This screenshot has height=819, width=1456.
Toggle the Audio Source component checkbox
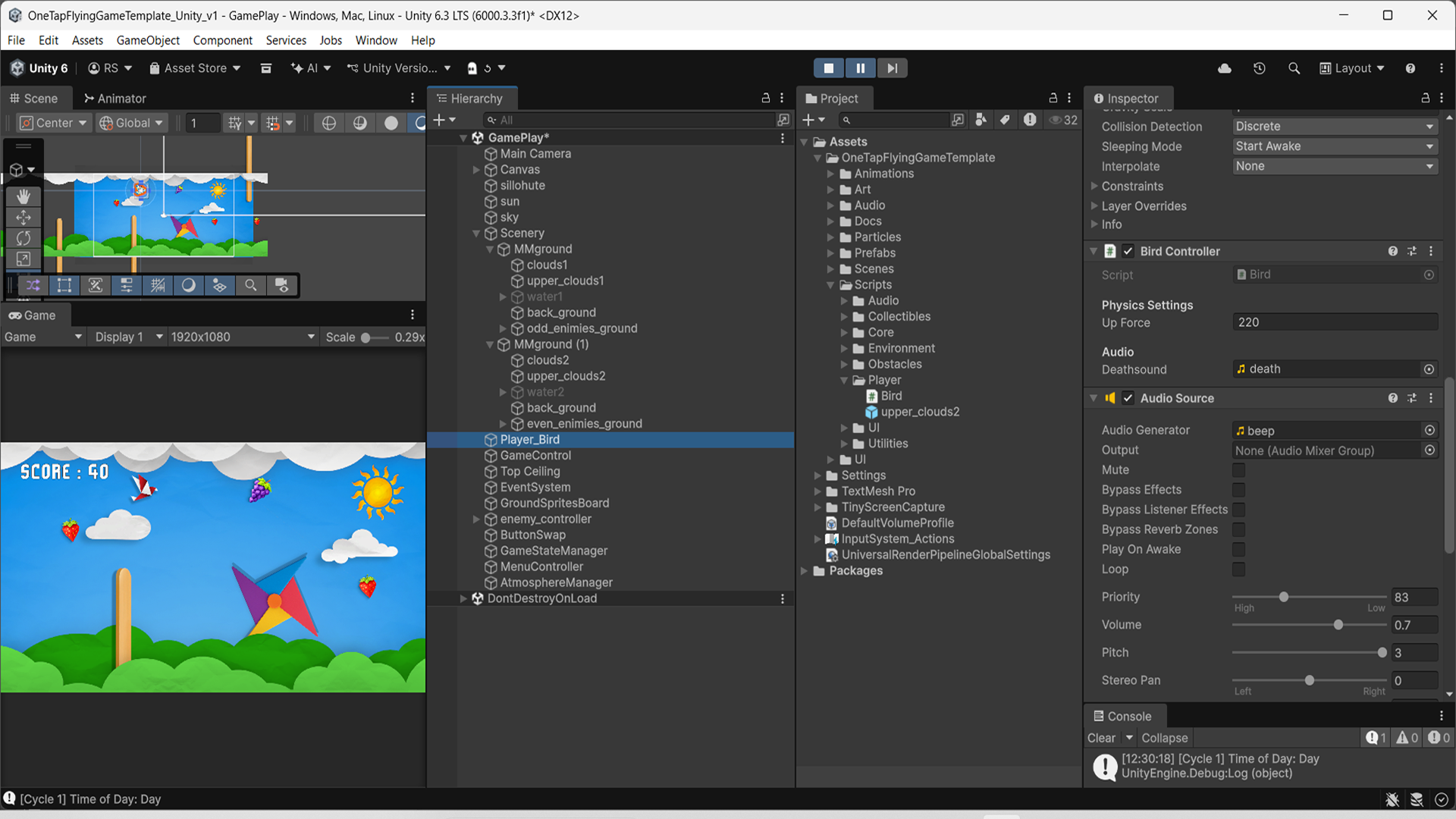point(1128,398)
